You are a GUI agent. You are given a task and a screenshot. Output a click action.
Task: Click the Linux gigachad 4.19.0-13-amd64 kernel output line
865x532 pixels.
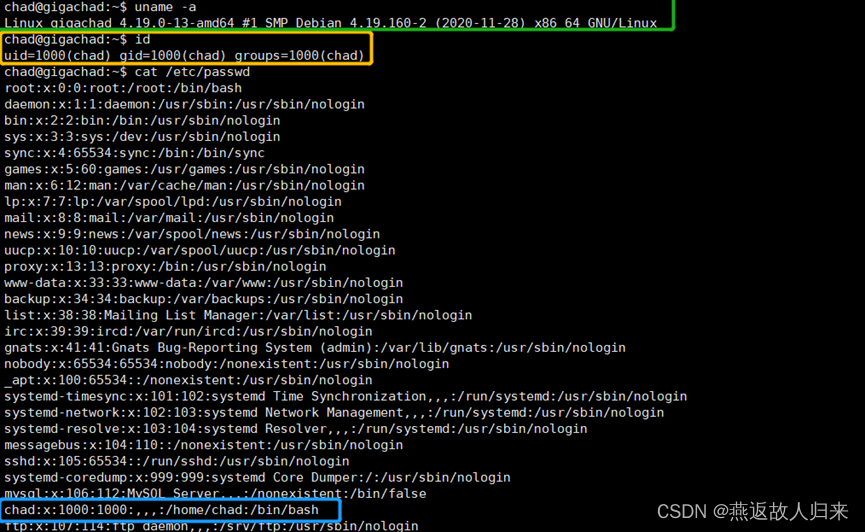coord(330,23)
